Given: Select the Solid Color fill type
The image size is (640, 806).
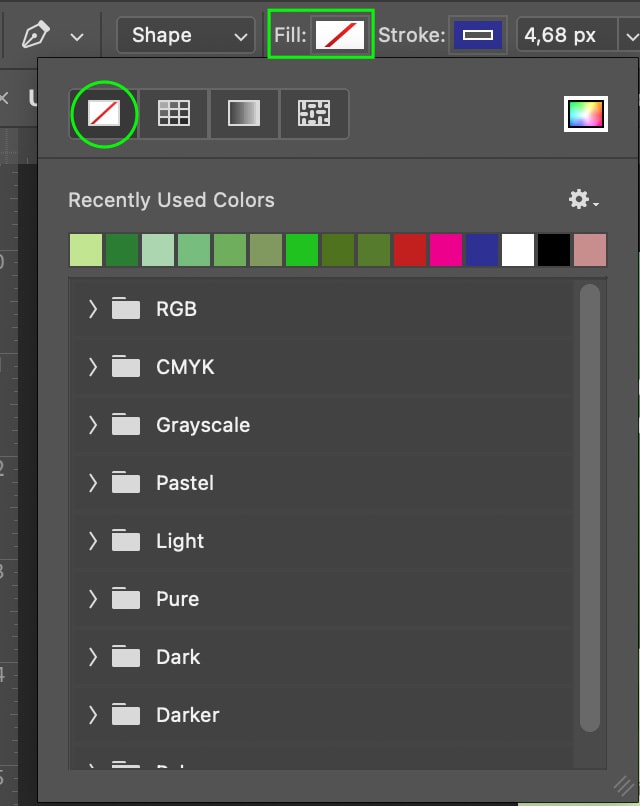Looking at the screenshot, I should (x=174, y=114).
